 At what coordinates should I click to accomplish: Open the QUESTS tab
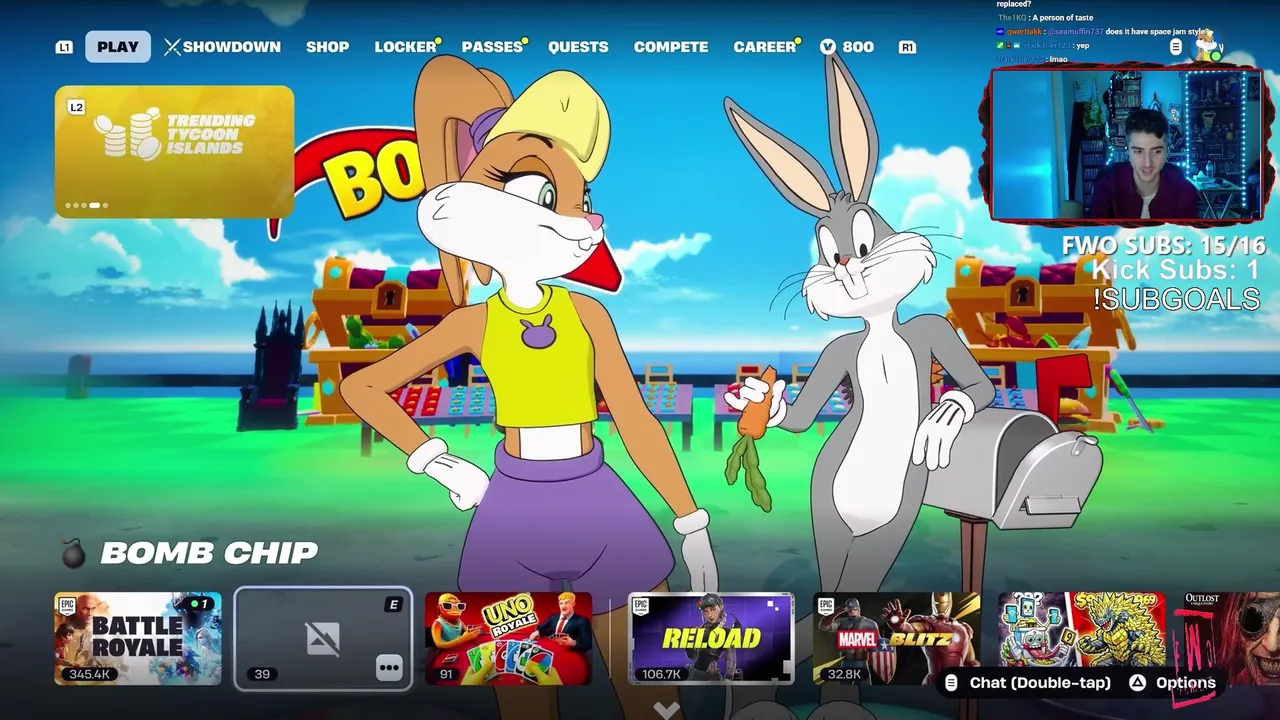tap(578, 47)
